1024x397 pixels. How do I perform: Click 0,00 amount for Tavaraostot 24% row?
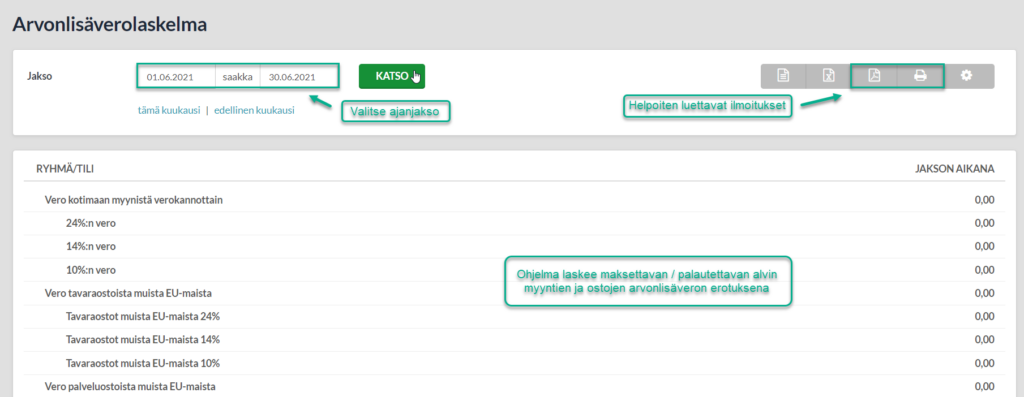[x=984, y=317]
